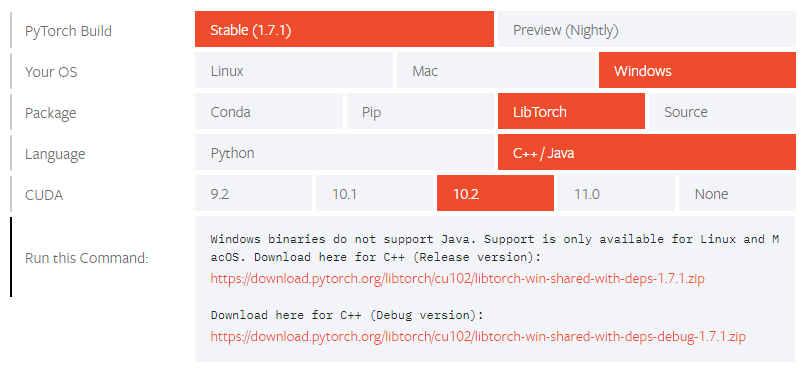Click the Run this Command label
Viewport: 806px width, 372px height.
[86, 257]
